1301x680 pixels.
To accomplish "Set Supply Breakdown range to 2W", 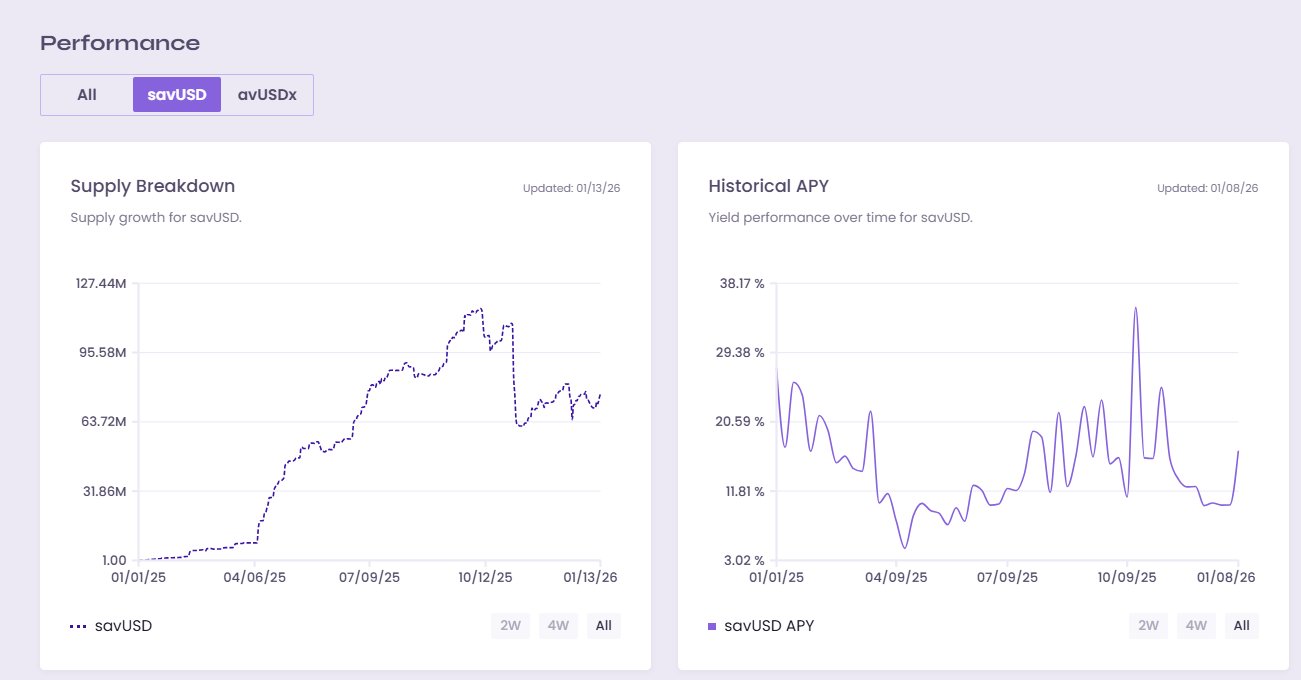I will point(510,626).
